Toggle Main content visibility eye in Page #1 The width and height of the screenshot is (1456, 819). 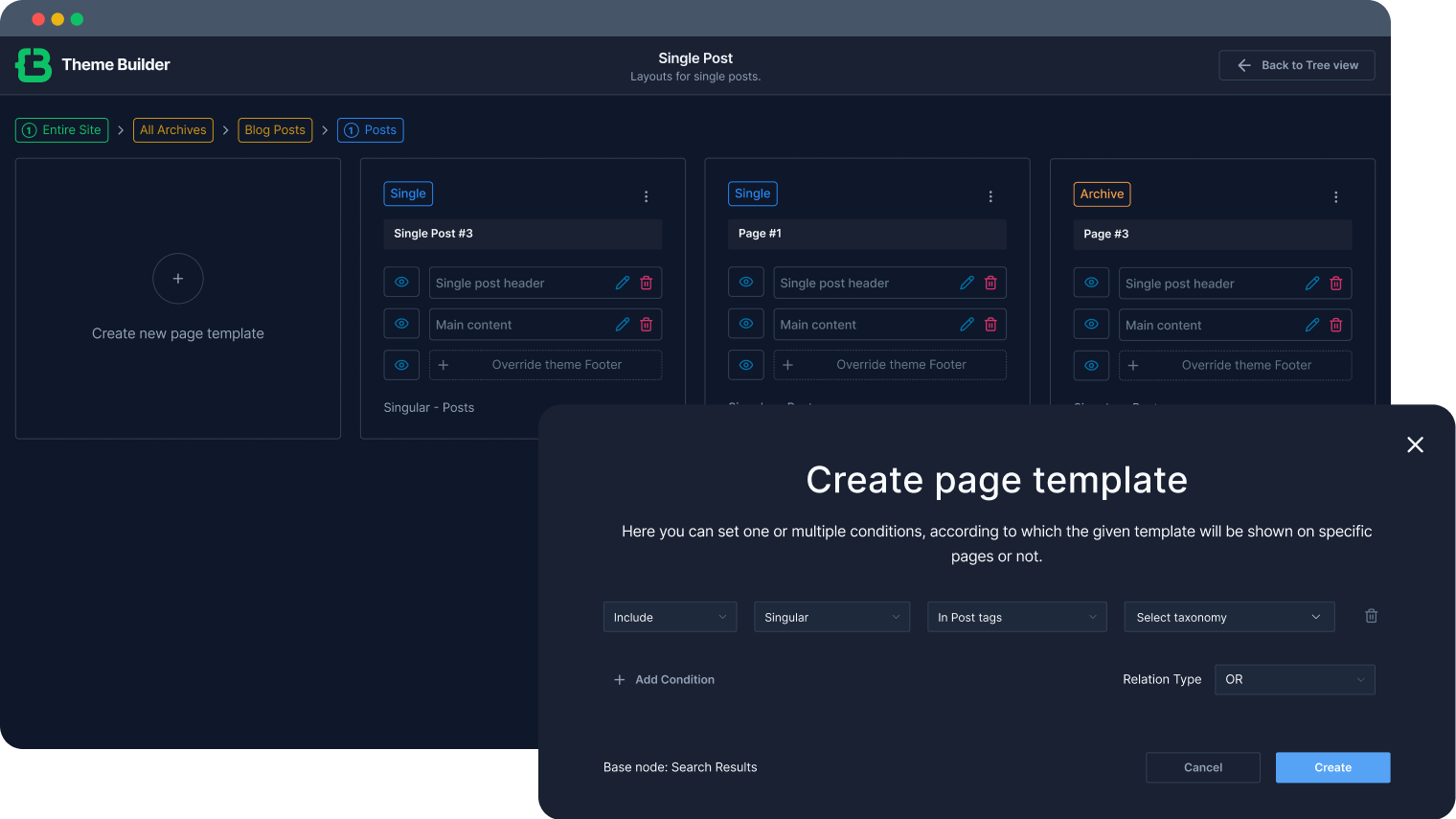tap(746, 324)
